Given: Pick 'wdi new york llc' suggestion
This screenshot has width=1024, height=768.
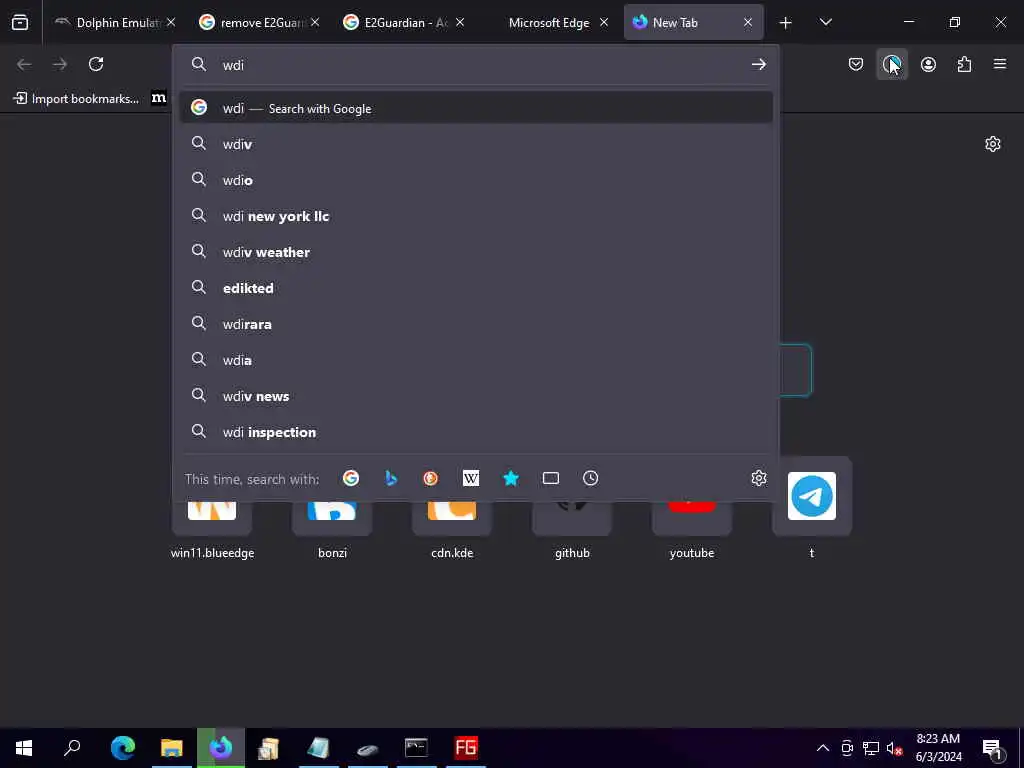Looking at the screenshot, I should pyautogui.click(x=476, y=216).
